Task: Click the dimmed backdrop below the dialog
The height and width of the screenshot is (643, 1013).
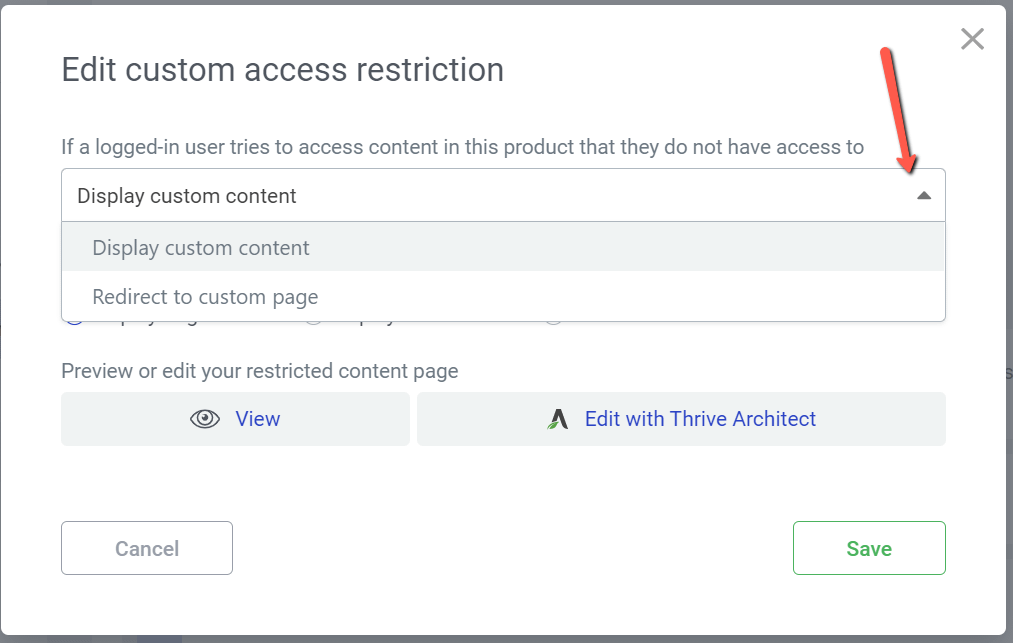Action: pos(500,639)
